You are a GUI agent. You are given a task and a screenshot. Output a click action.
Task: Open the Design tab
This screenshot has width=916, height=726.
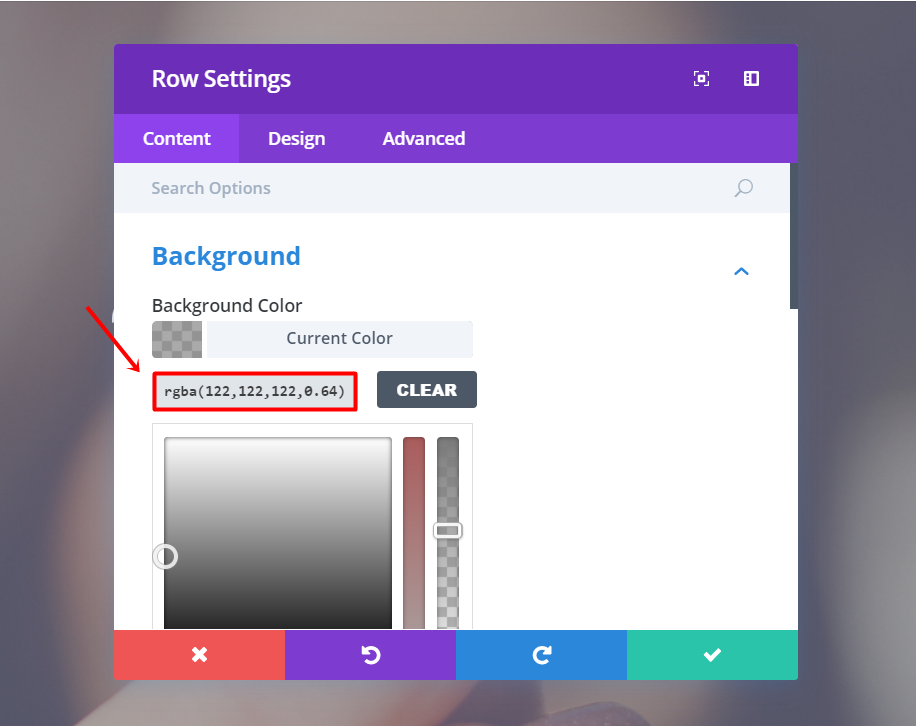(x=296, y=138)
